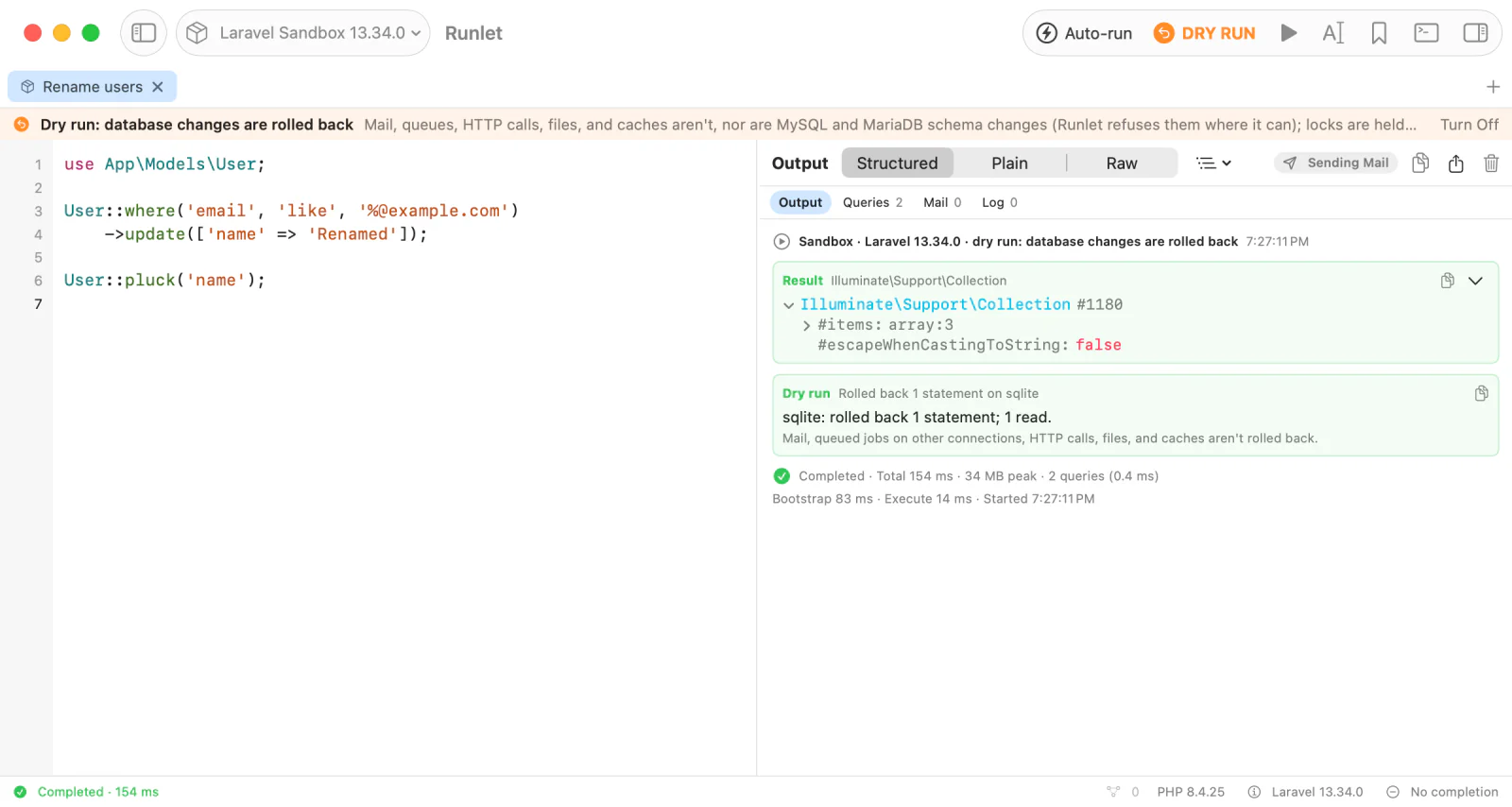Click the text format AI icon in toolbar

[1333, 33]
